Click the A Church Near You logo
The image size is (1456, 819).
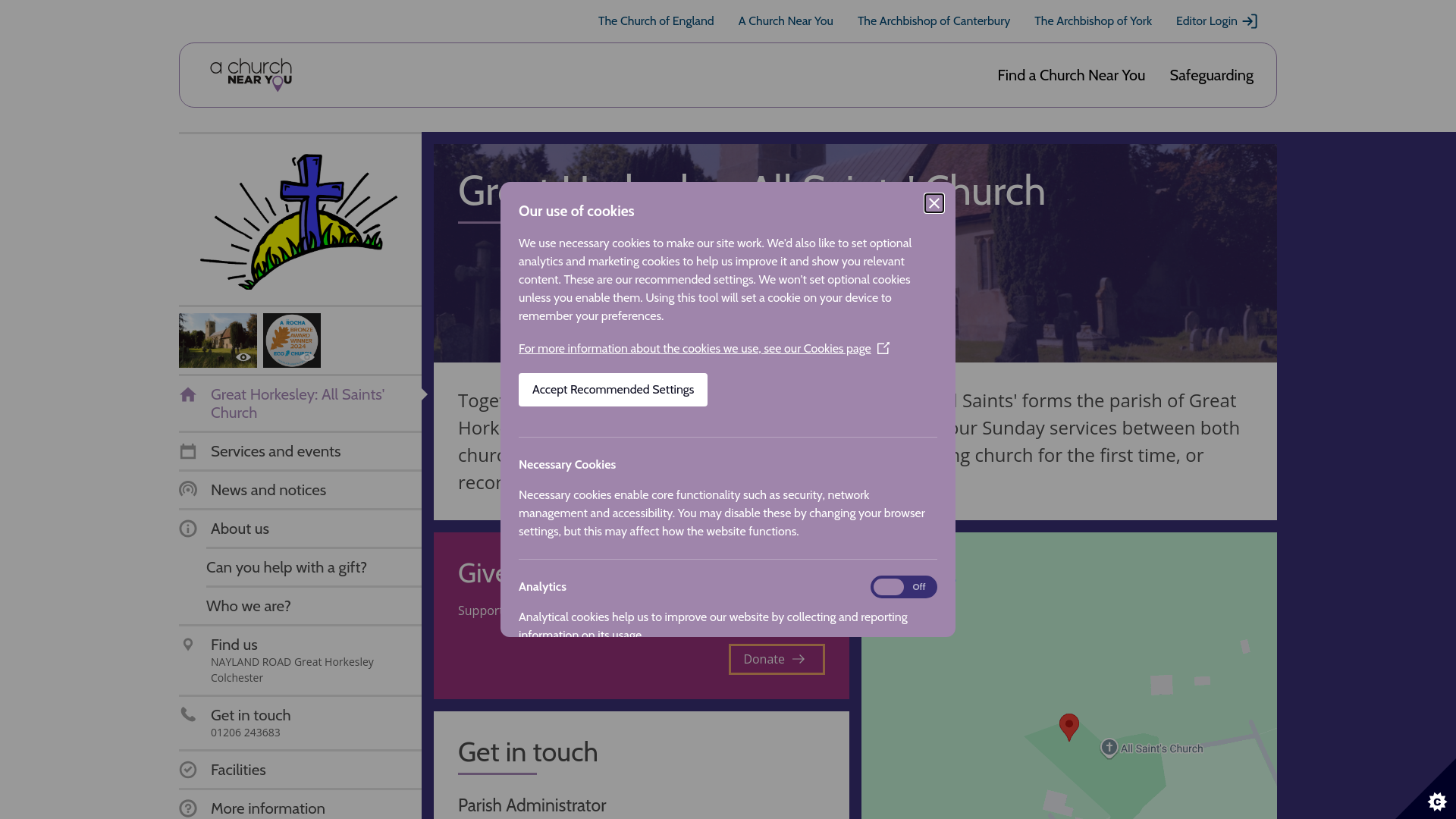tap(251, 75)
